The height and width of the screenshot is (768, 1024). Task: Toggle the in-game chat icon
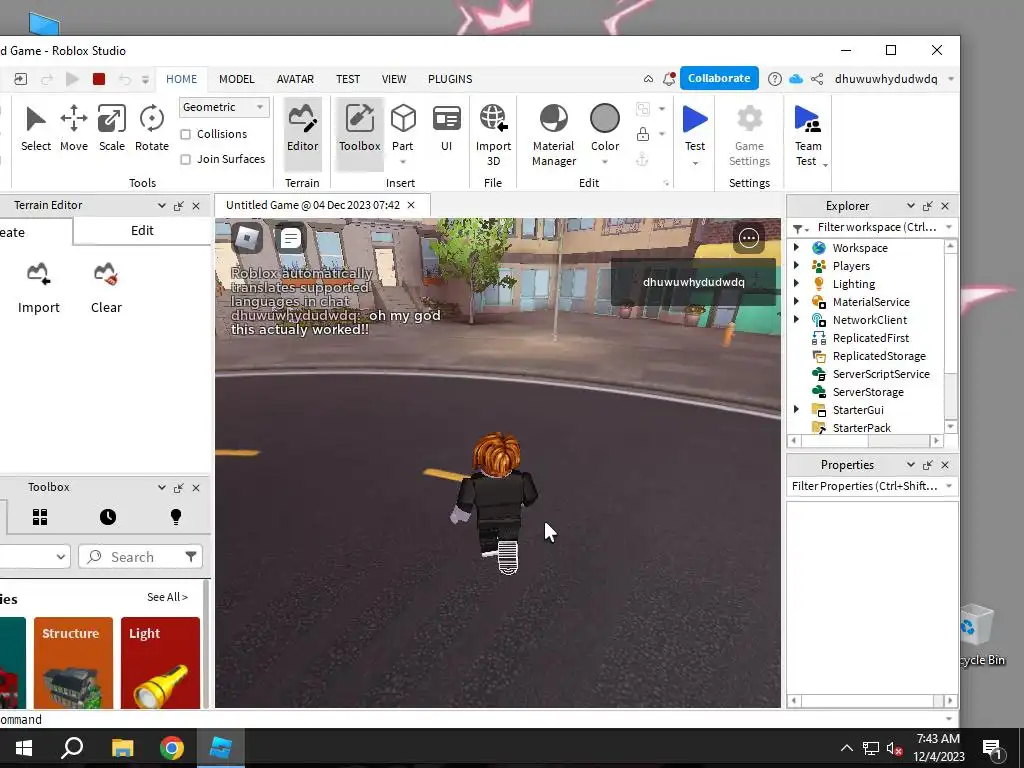[291, 238]
